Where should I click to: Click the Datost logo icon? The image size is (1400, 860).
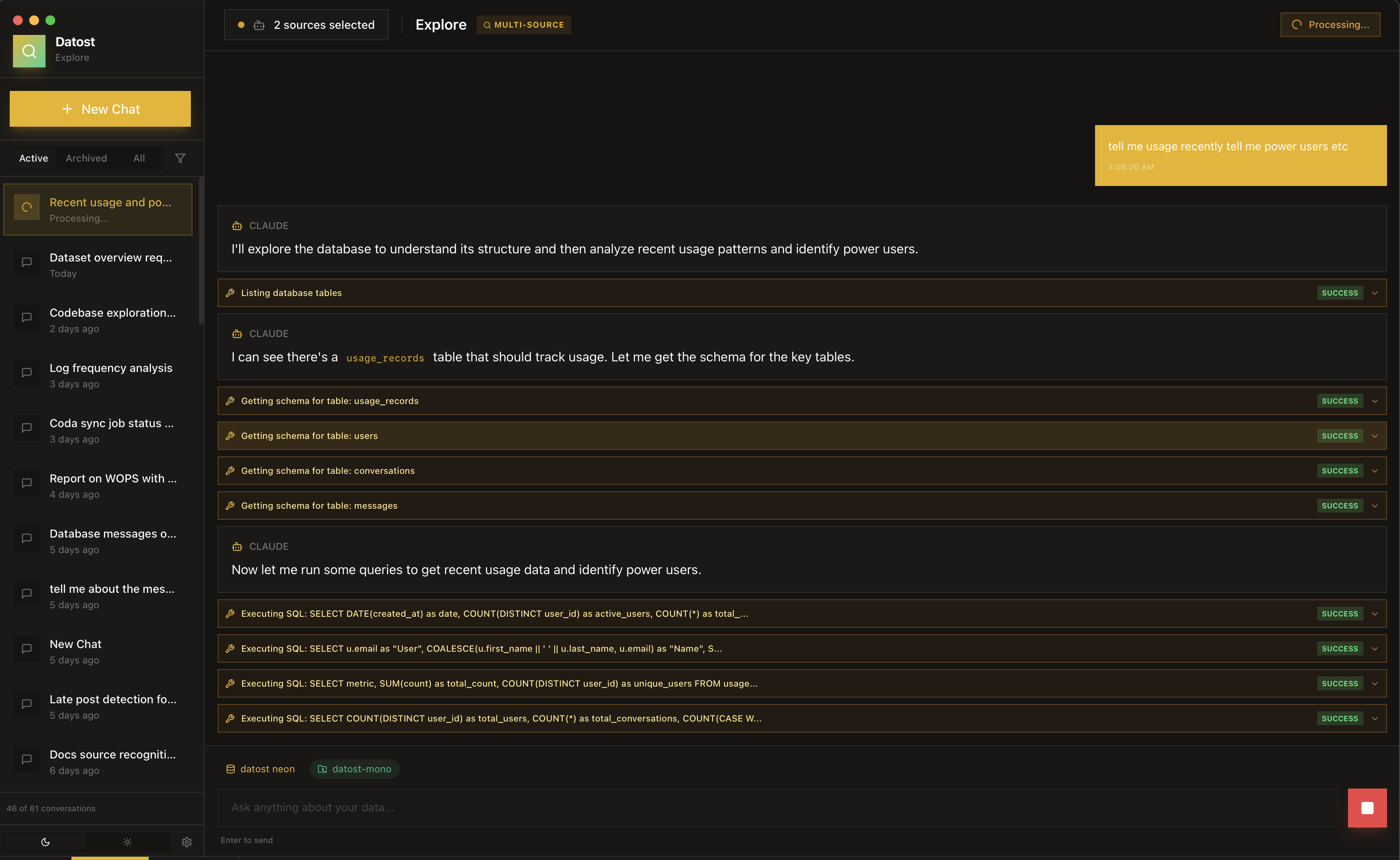(29, 51)
